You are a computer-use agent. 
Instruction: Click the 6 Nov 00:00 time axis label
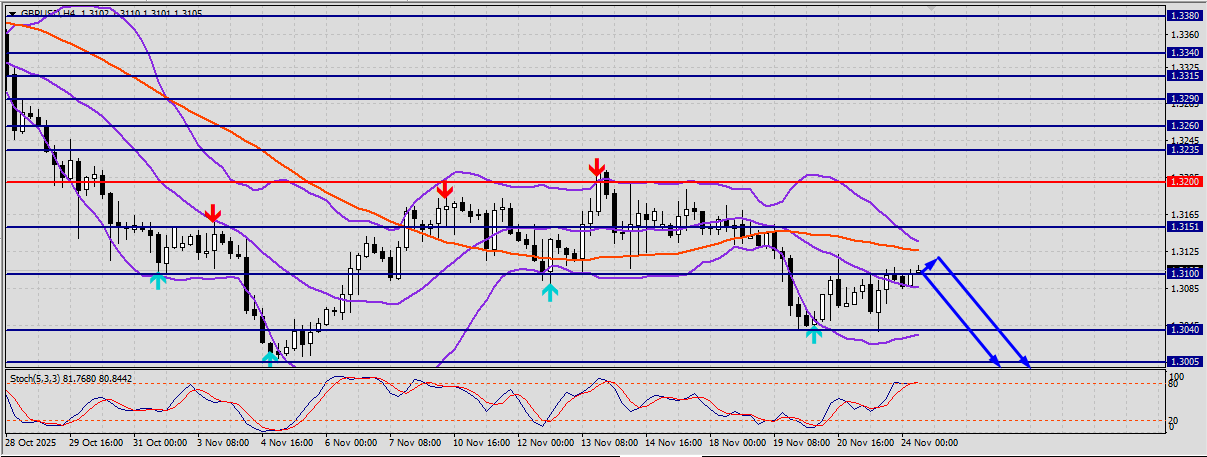(352, 441)
